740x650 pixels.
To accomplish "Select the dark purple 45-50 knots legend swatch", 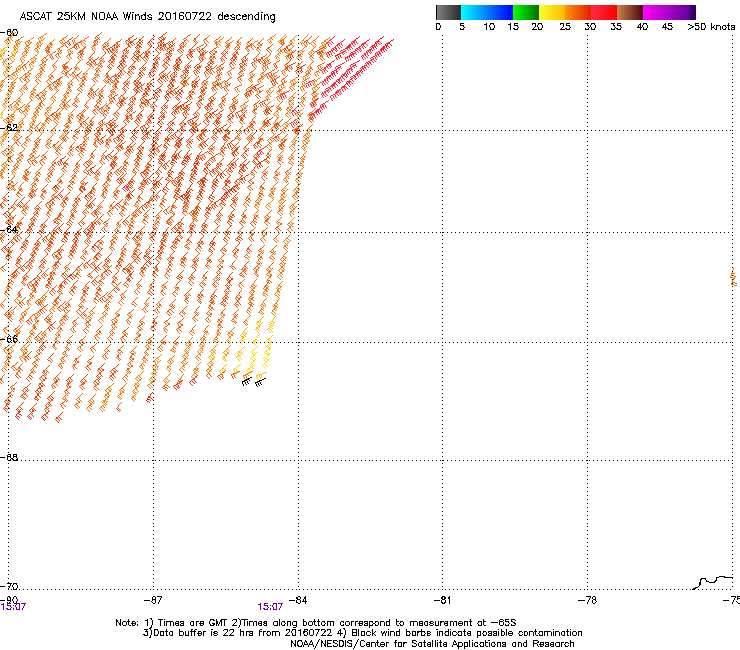I will pos(682,12).
